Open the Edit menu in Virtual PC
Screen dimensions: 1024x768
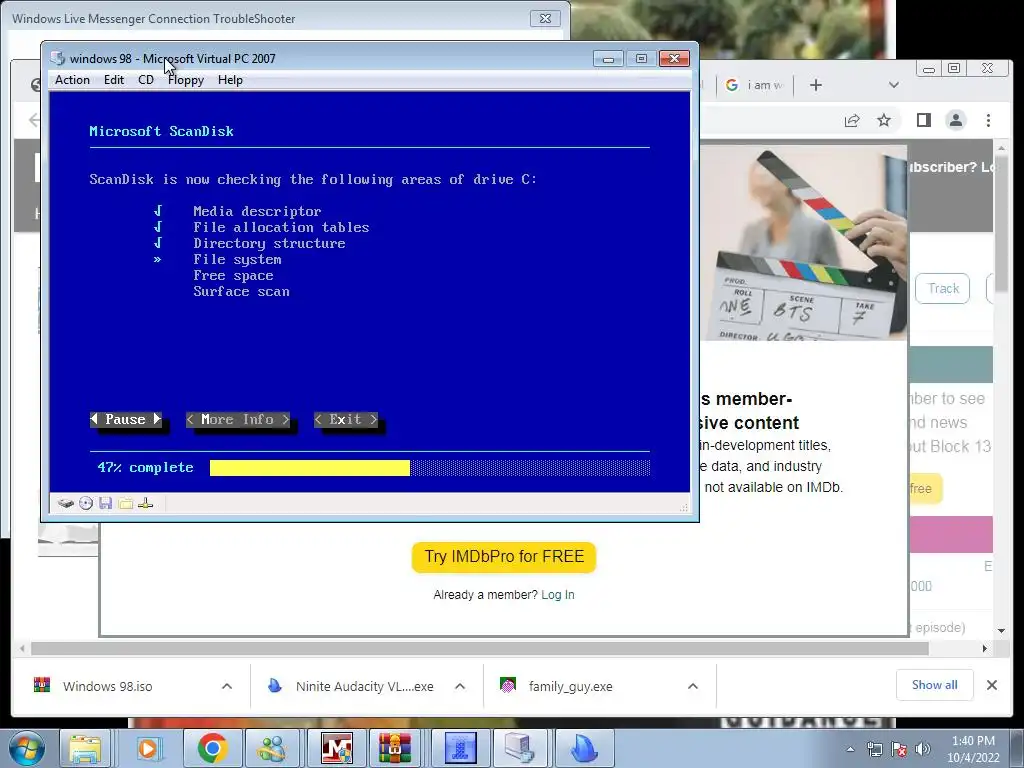(x=114, y=80)
